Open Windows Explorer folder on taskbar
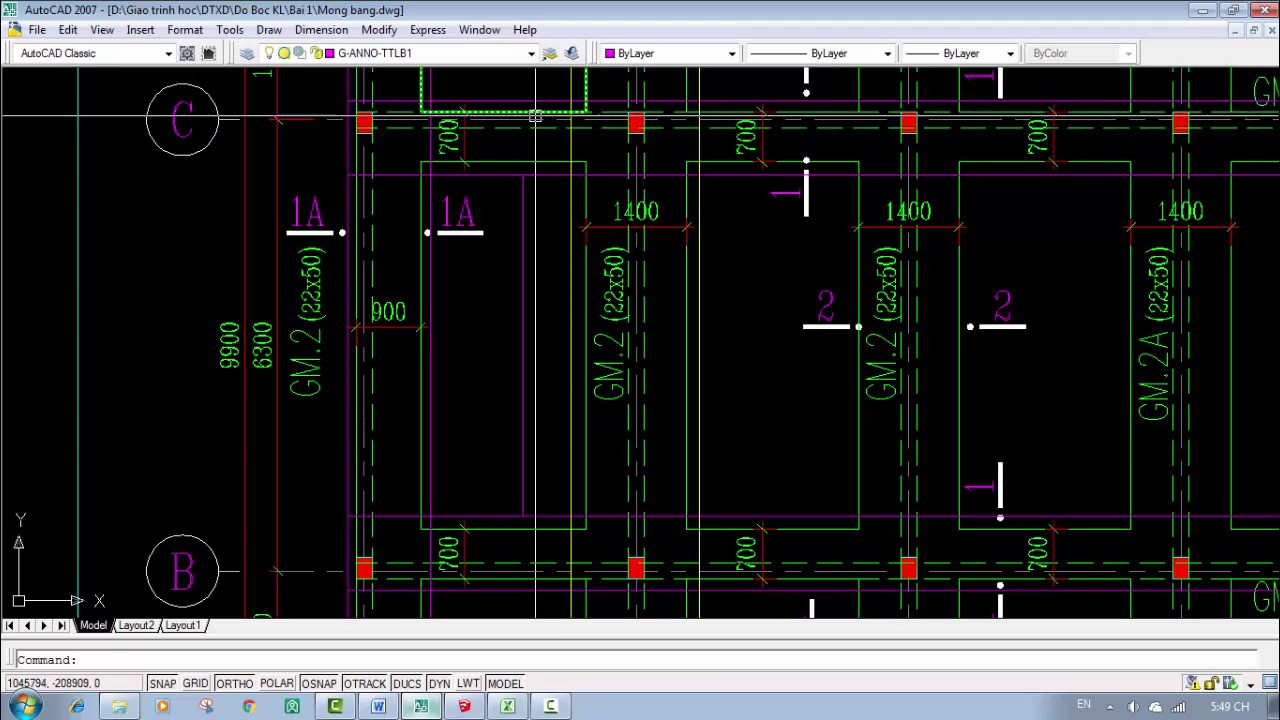 coord(119,706)
